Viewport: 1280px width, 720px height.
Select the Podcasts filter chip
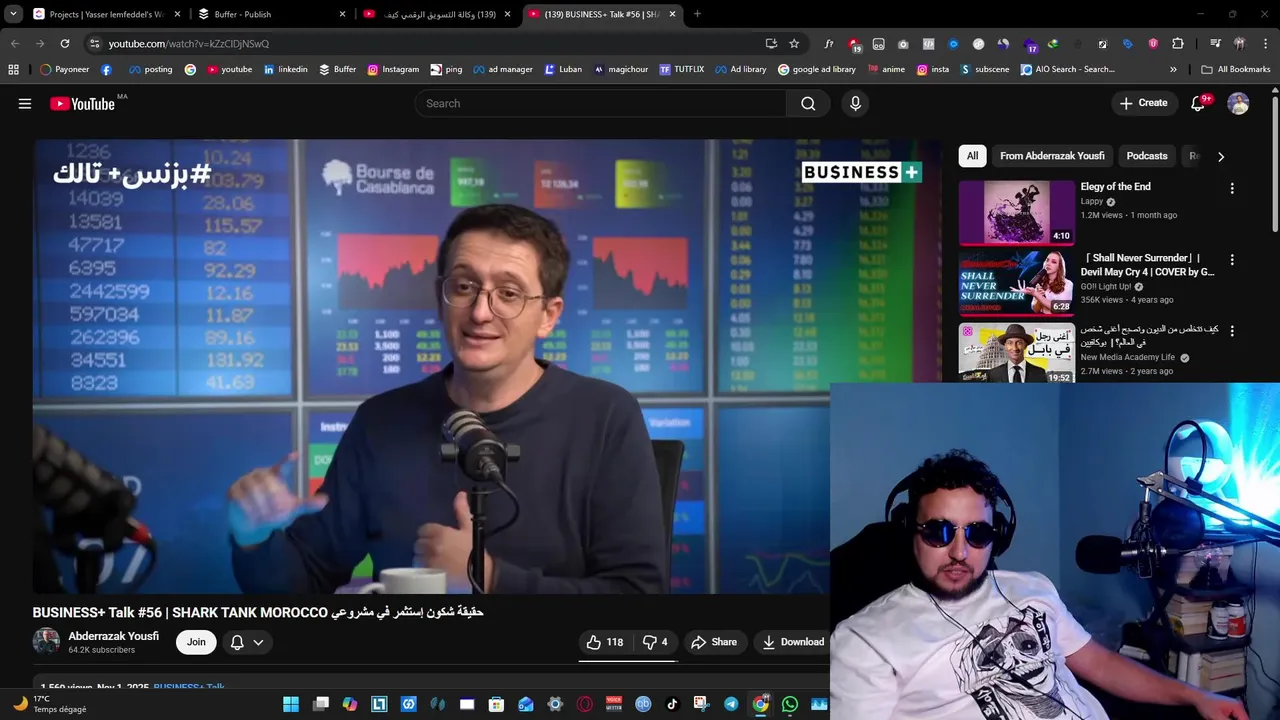[1147, 156]
